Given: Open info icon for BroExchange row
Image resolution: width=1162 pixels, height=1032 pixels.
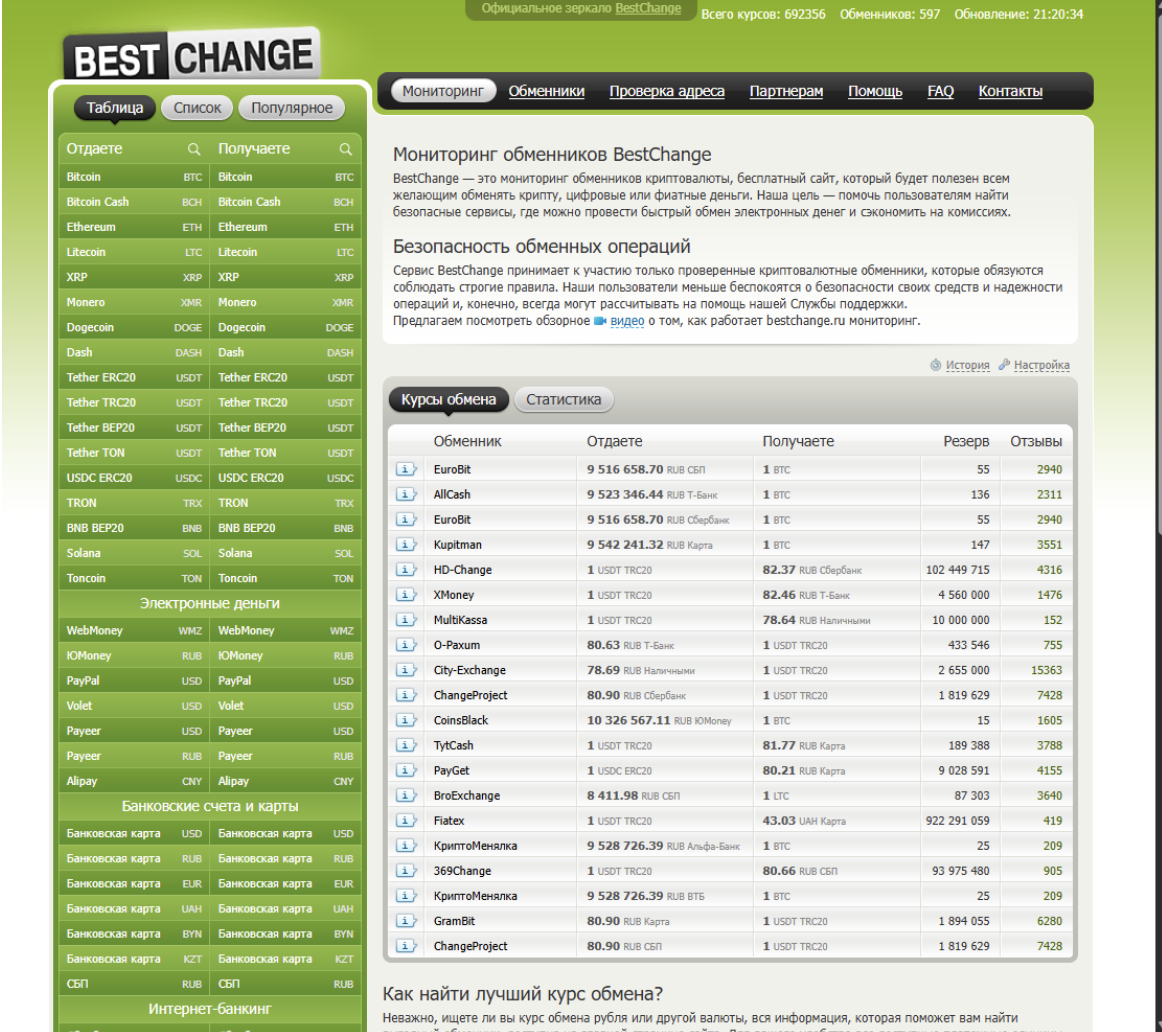Looking at the screenshot, I should click(405, 796).
